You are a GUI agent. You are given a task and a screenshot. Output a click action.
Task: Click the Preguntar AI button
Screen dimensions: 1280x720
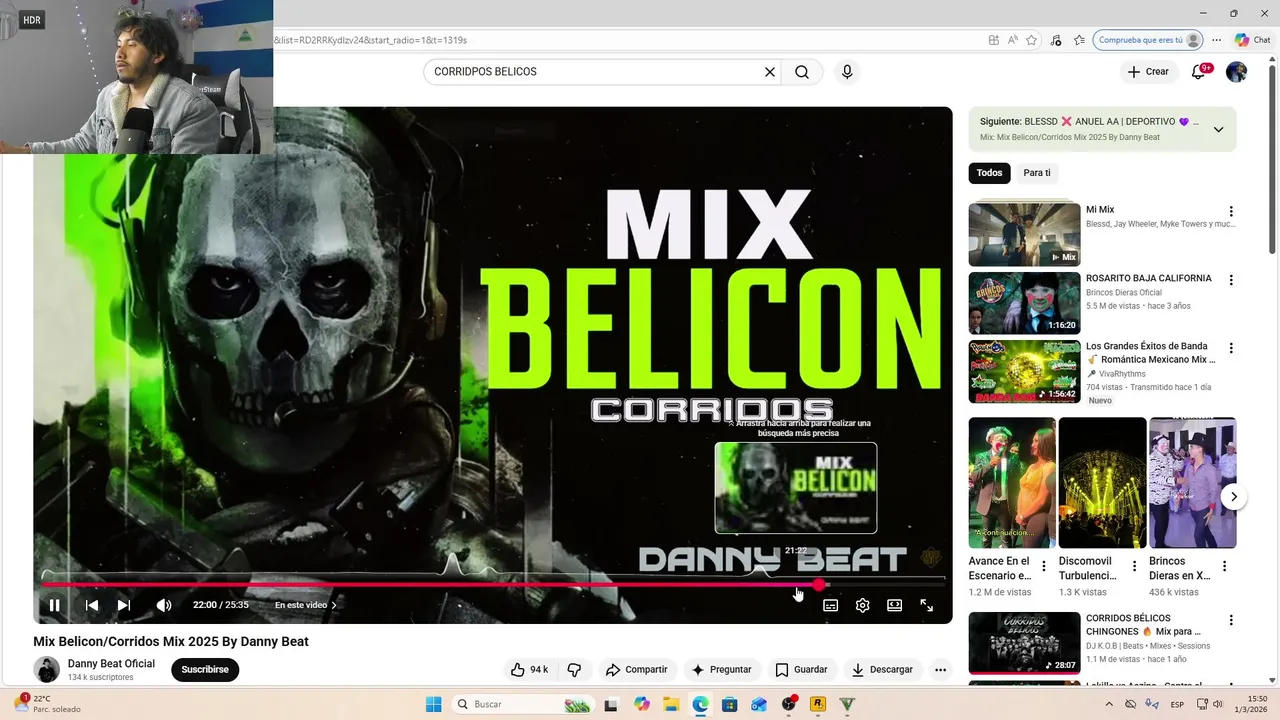(x=721, y=669)
